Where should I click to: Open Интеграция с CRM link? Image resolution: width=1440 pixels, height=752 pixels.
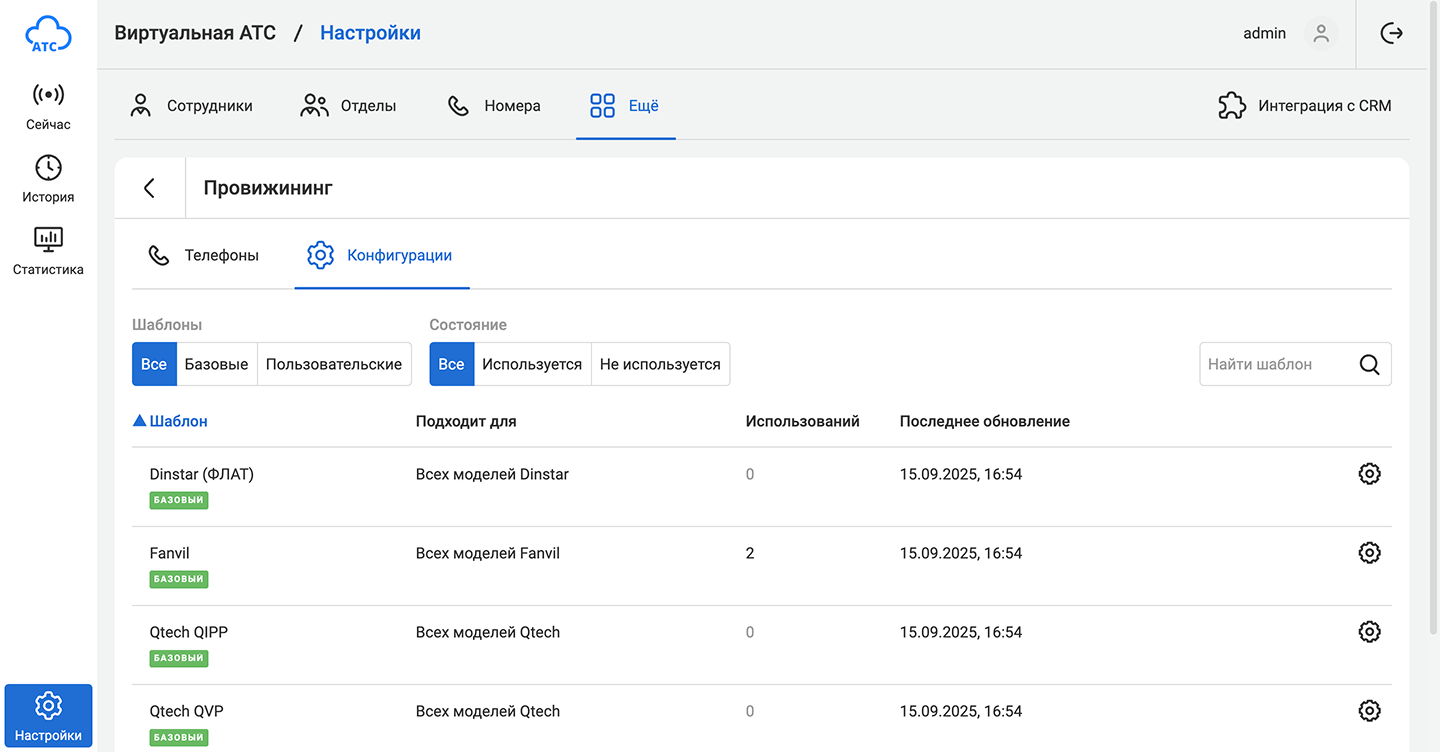click(1304, 106)
